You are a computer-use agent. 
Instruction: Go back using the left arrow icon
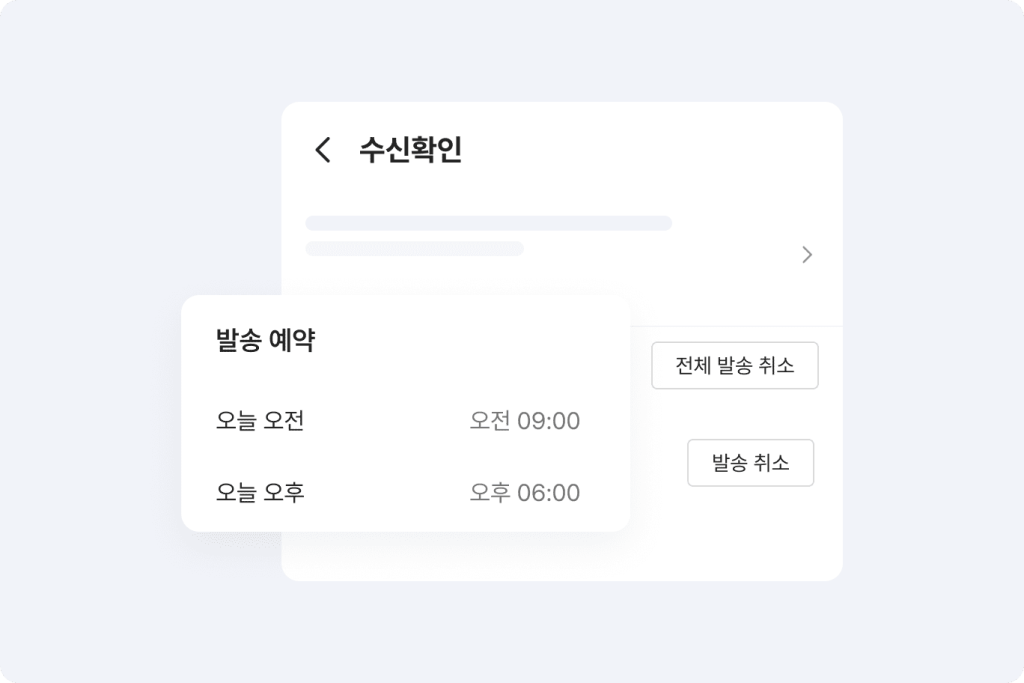click(322, 151)
